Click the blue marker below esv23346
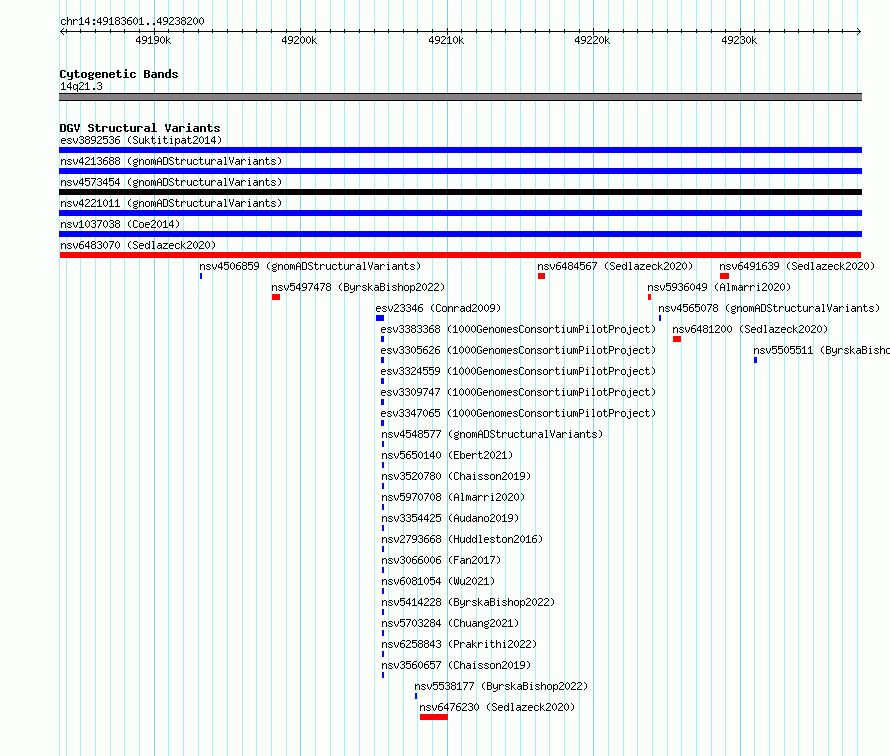The height and width of the screenshot is (756, 890). click(380, 318)
